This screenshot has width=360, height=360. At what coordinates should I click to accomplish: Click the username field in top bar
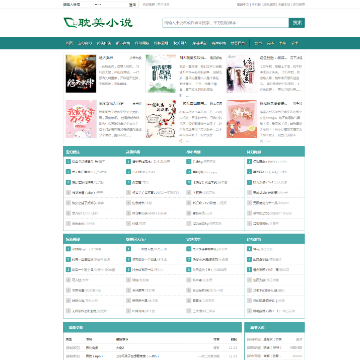pyautogui.click(x=78, y=5)
